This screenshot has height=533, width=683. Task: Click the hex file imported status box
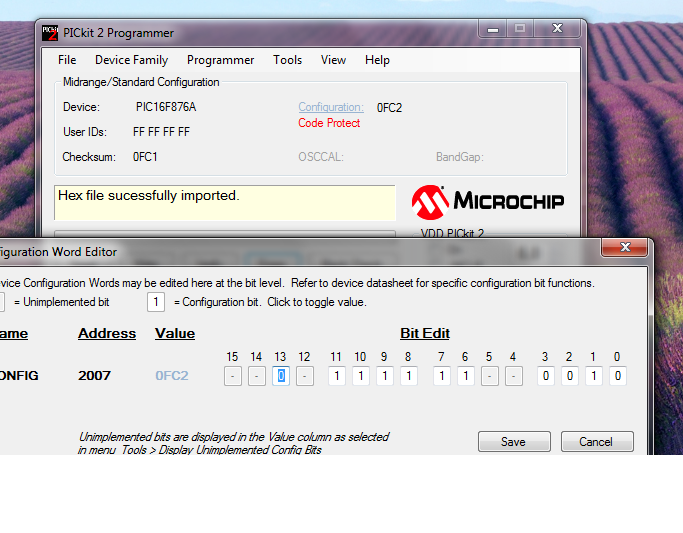[x=225, y=202]
